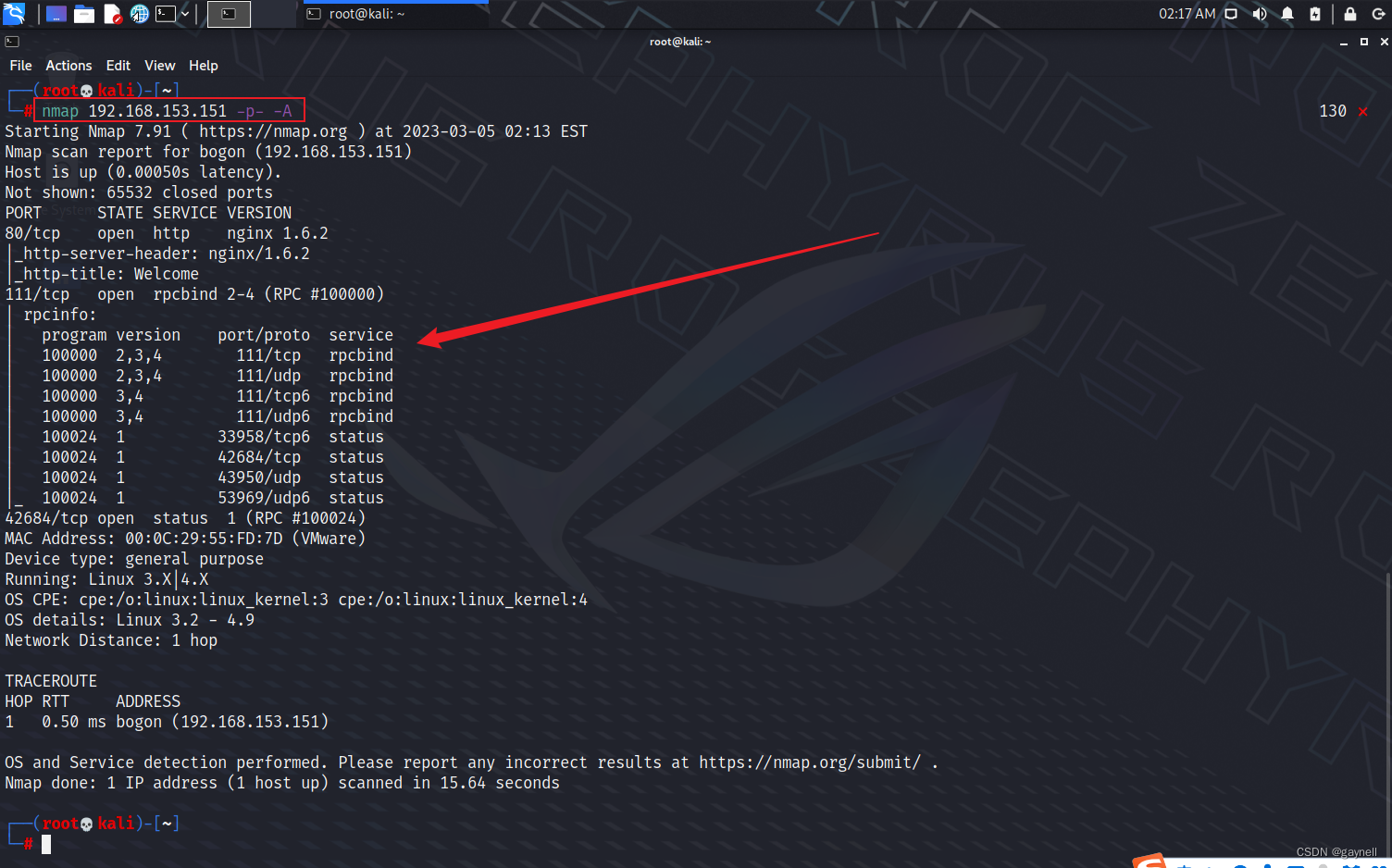1392x868 pixels.
Task: Click the log out icon
Action: (x=1378, y=14)
